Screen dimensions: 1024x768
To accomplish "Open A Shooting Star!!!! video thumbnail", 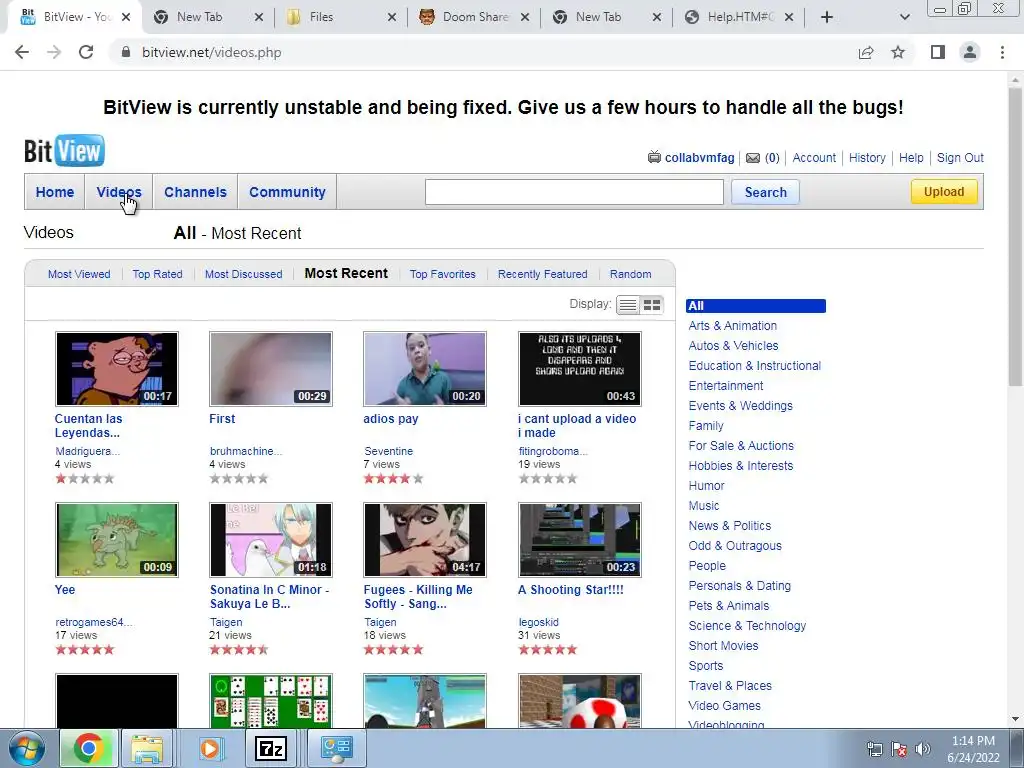I will point(580,540).
